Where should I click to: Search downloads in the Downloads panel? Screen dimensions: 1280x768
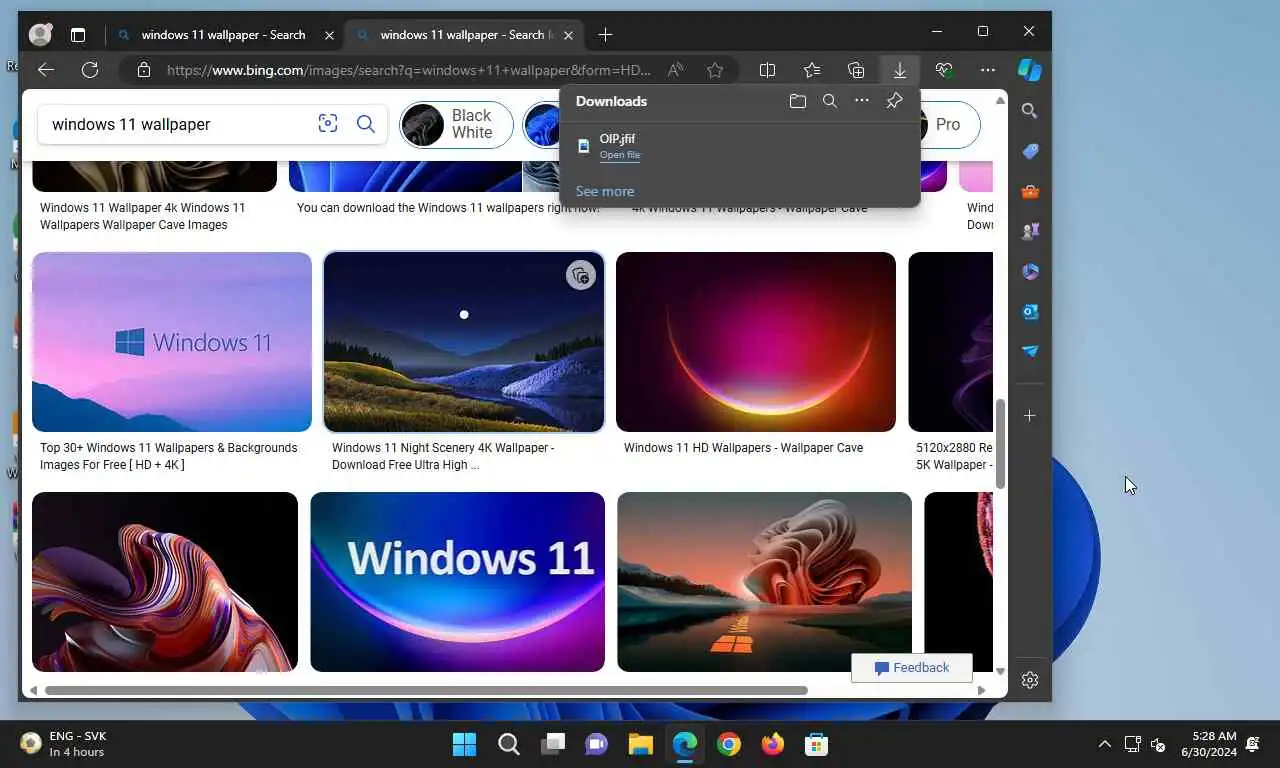(830, 101)
